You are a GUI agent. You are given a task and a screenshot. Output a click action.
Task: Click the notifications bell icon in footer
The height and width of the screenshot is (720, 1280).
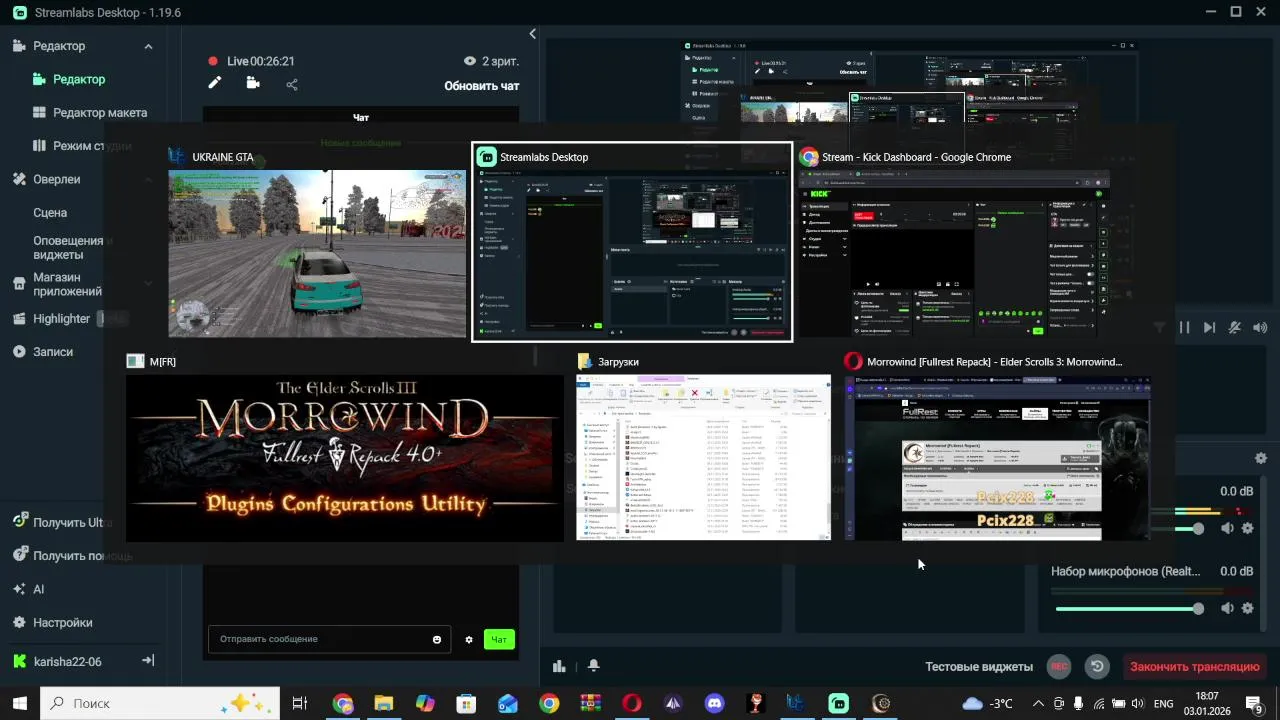click(x=594, y=666)
